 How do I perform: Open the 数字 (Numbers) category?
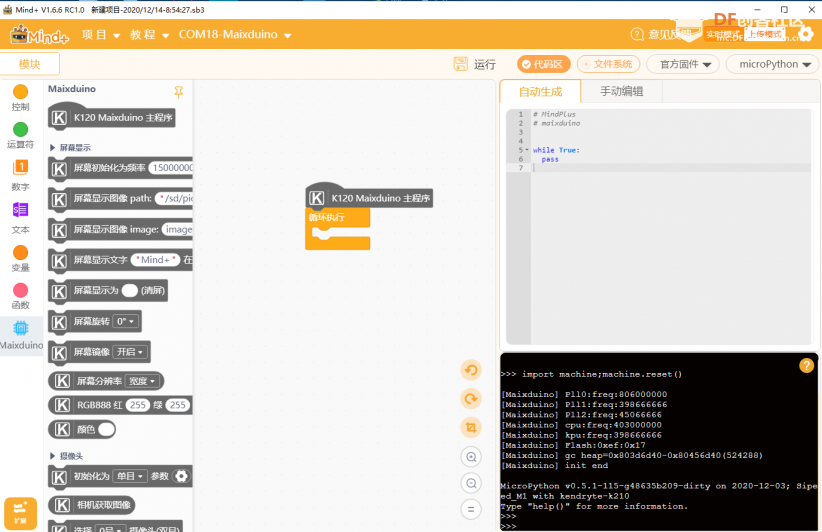20,176
